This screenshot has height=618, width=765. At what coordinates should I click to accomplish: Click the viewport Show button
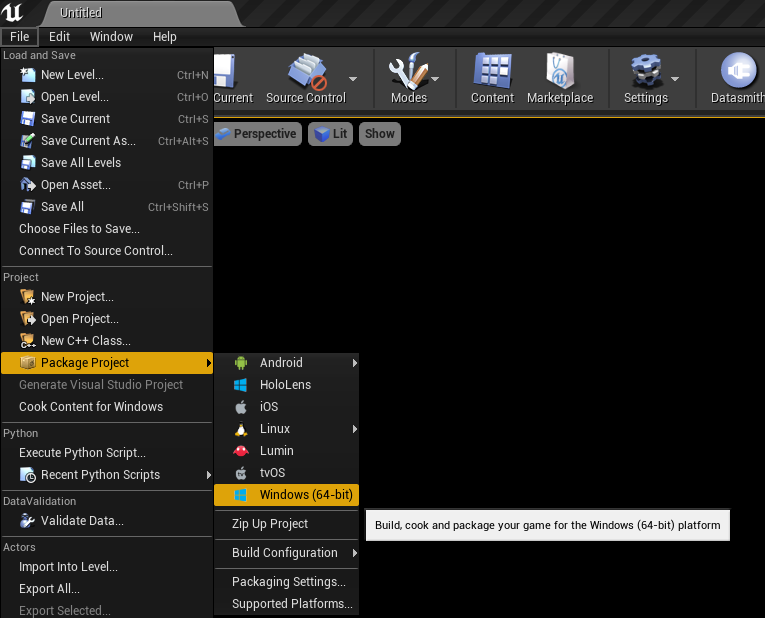(x=379, y=134)
